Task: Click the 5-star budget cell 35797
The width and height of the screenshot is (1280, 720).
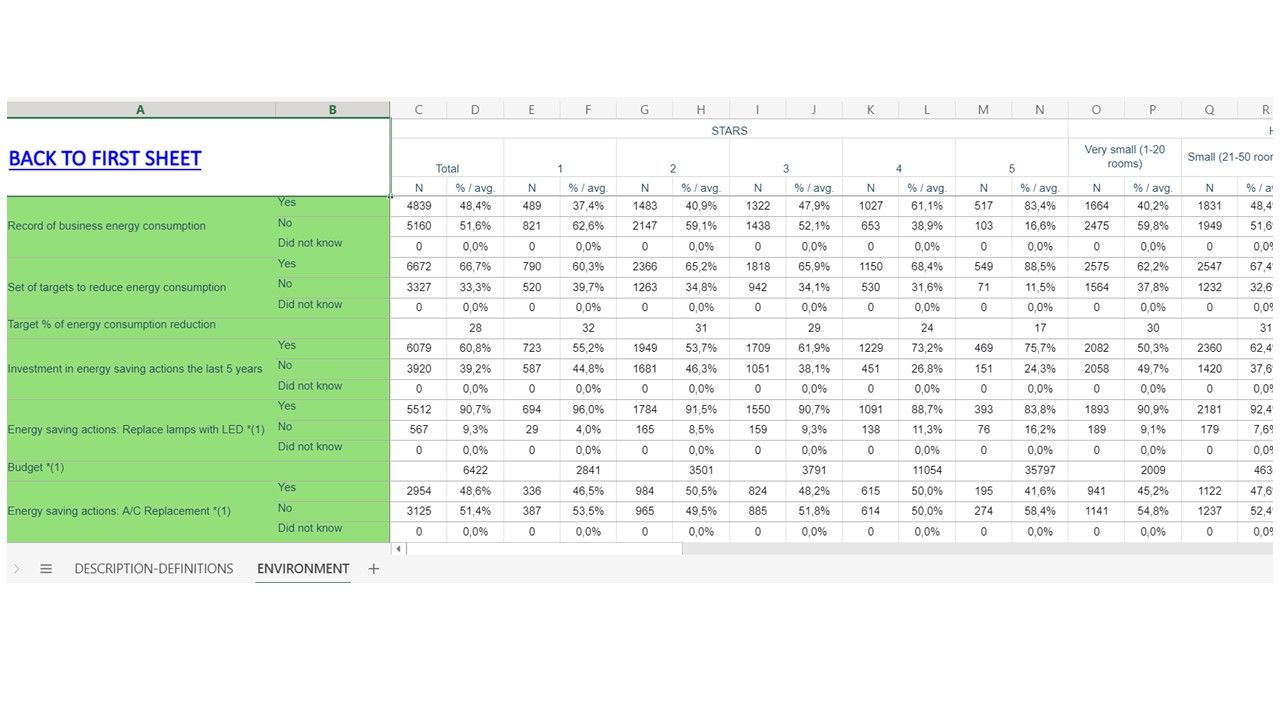Action: (1040, 470)
